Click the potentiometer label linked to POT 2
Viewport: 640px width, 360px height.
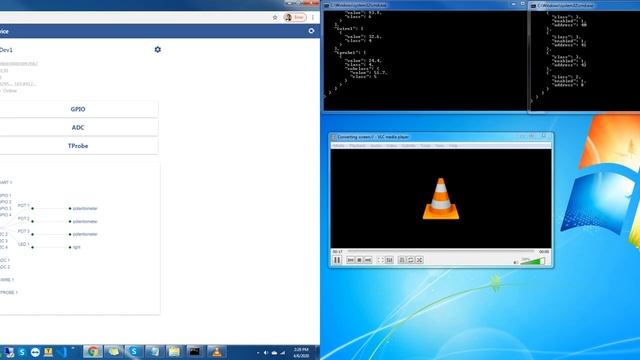[x=85, y=222]
